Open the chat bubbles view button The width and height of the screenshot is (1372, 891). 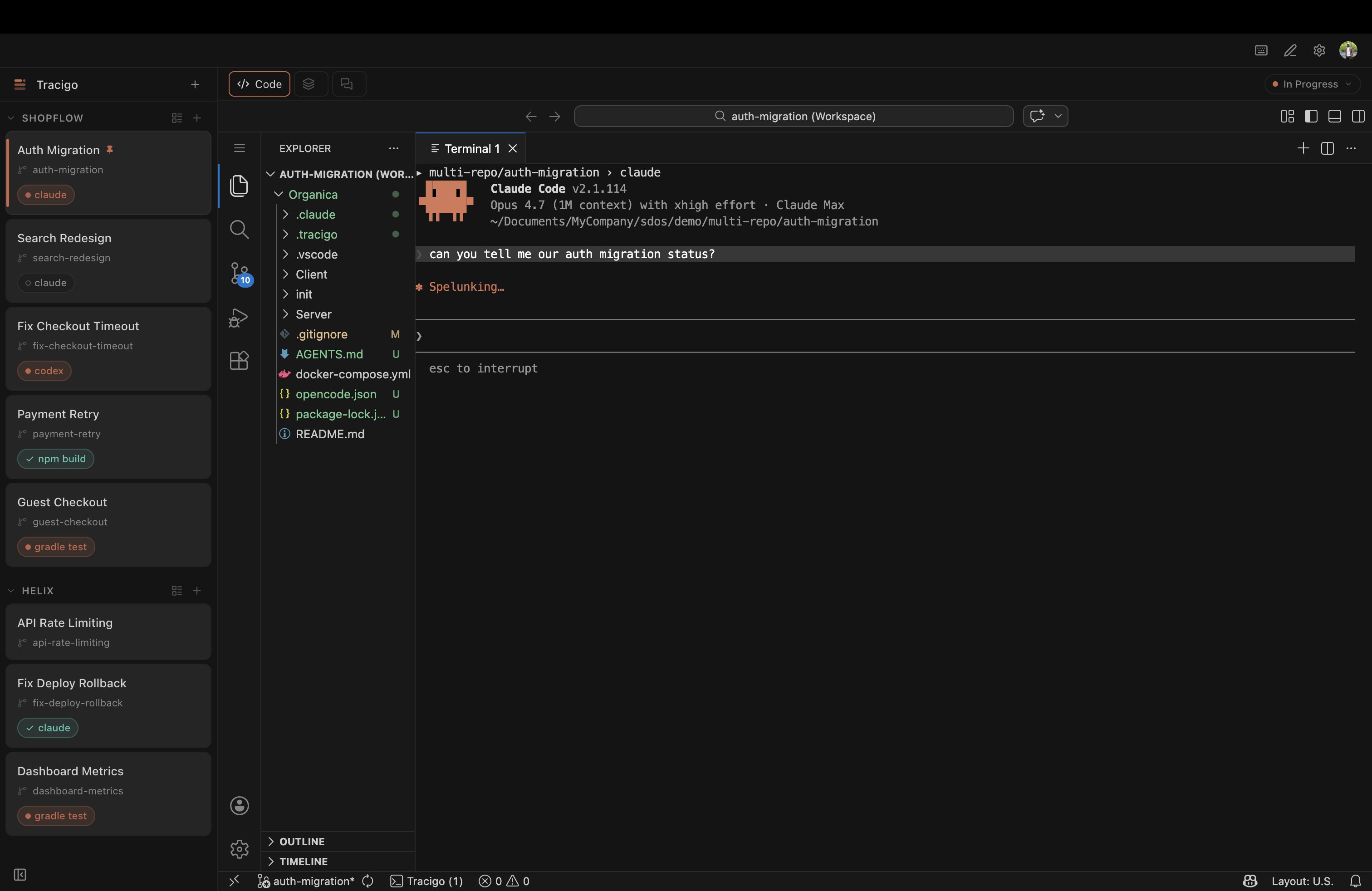pos(349,84)
